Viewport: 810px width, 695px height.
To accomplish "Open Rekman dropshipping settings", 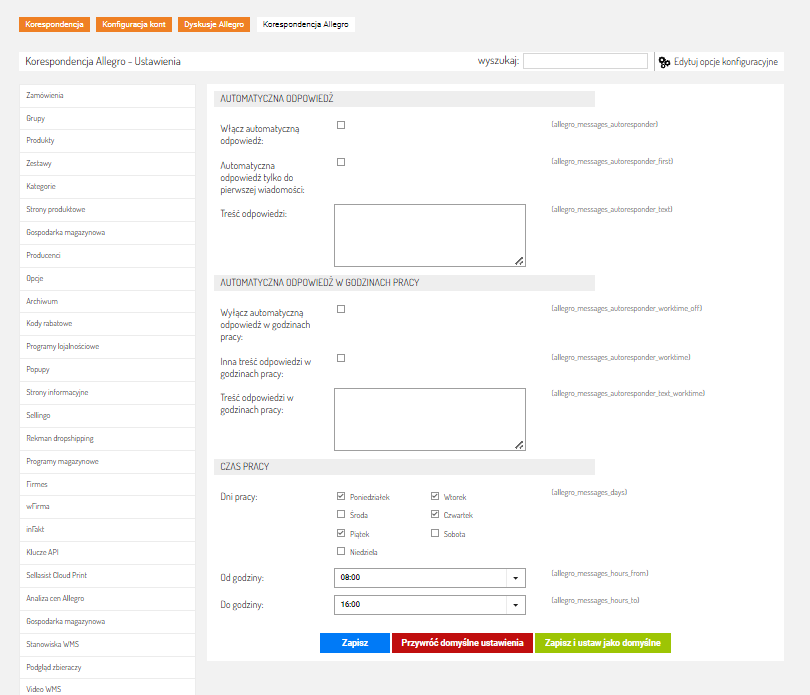I will (107, 439).
